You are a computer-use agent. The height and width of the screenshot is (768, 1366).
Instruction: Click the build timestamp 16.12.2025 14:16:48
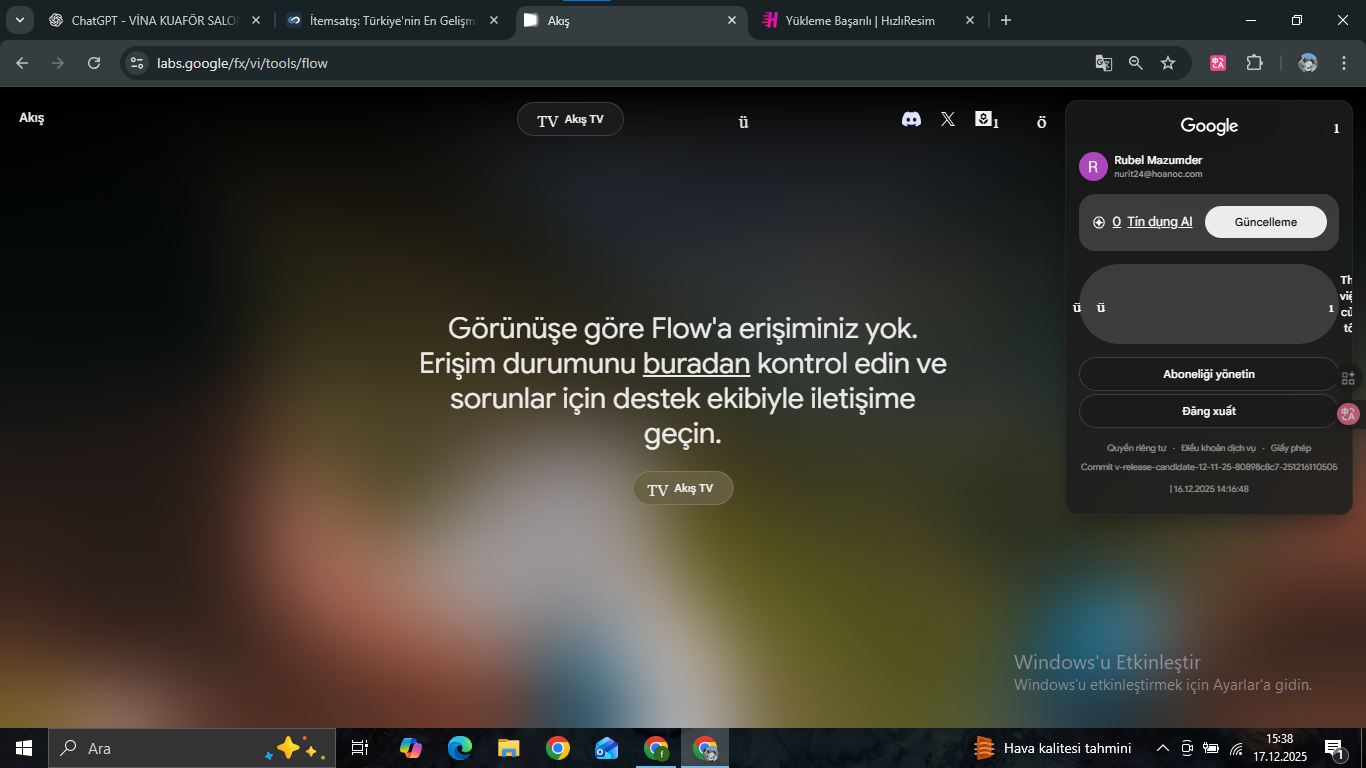point(1210,489)
